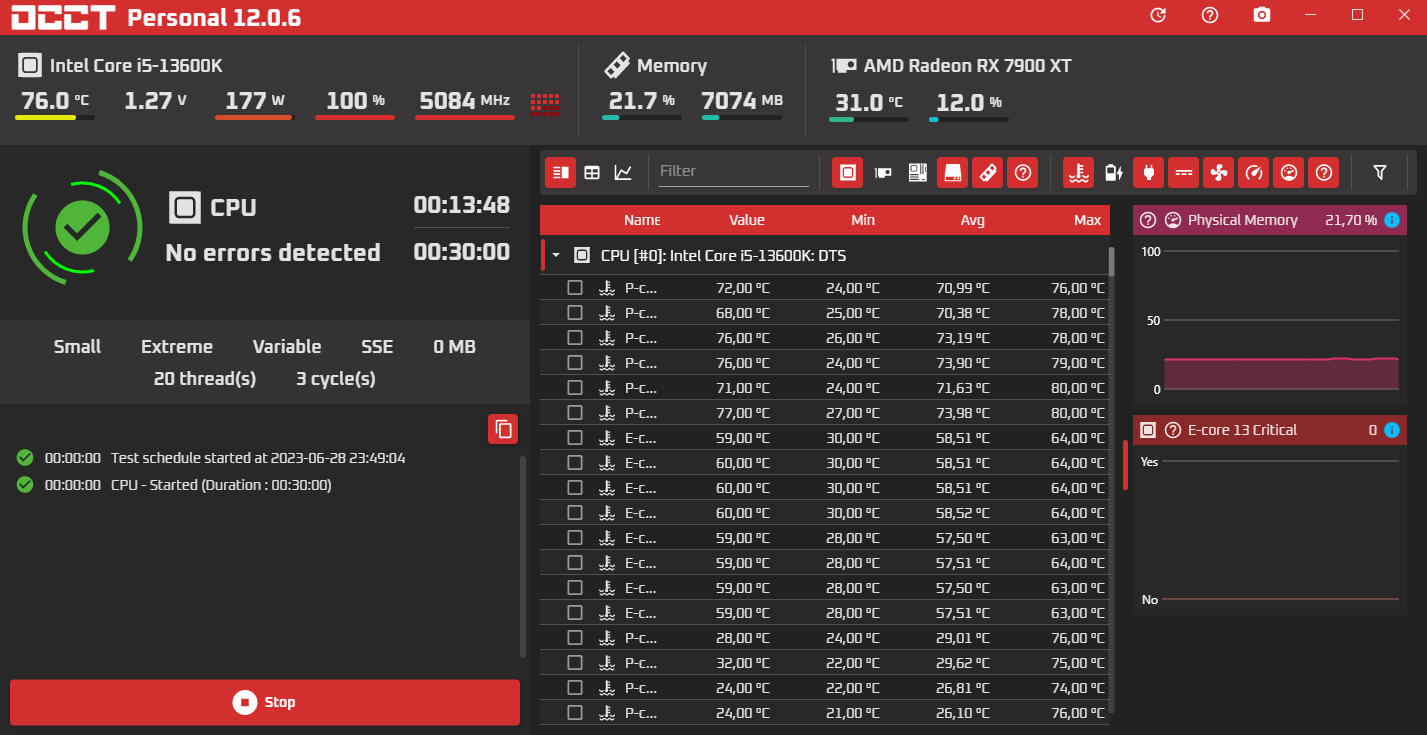Switch to the table-only view mode
The height and width of the screenshot is (735, 1427).
pos(592,172)
